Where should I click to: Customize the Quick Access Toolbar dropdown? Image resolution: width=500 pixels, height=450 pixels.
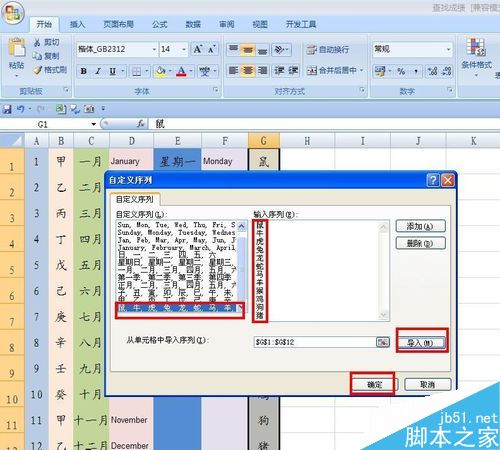click(x=103, y=109)
